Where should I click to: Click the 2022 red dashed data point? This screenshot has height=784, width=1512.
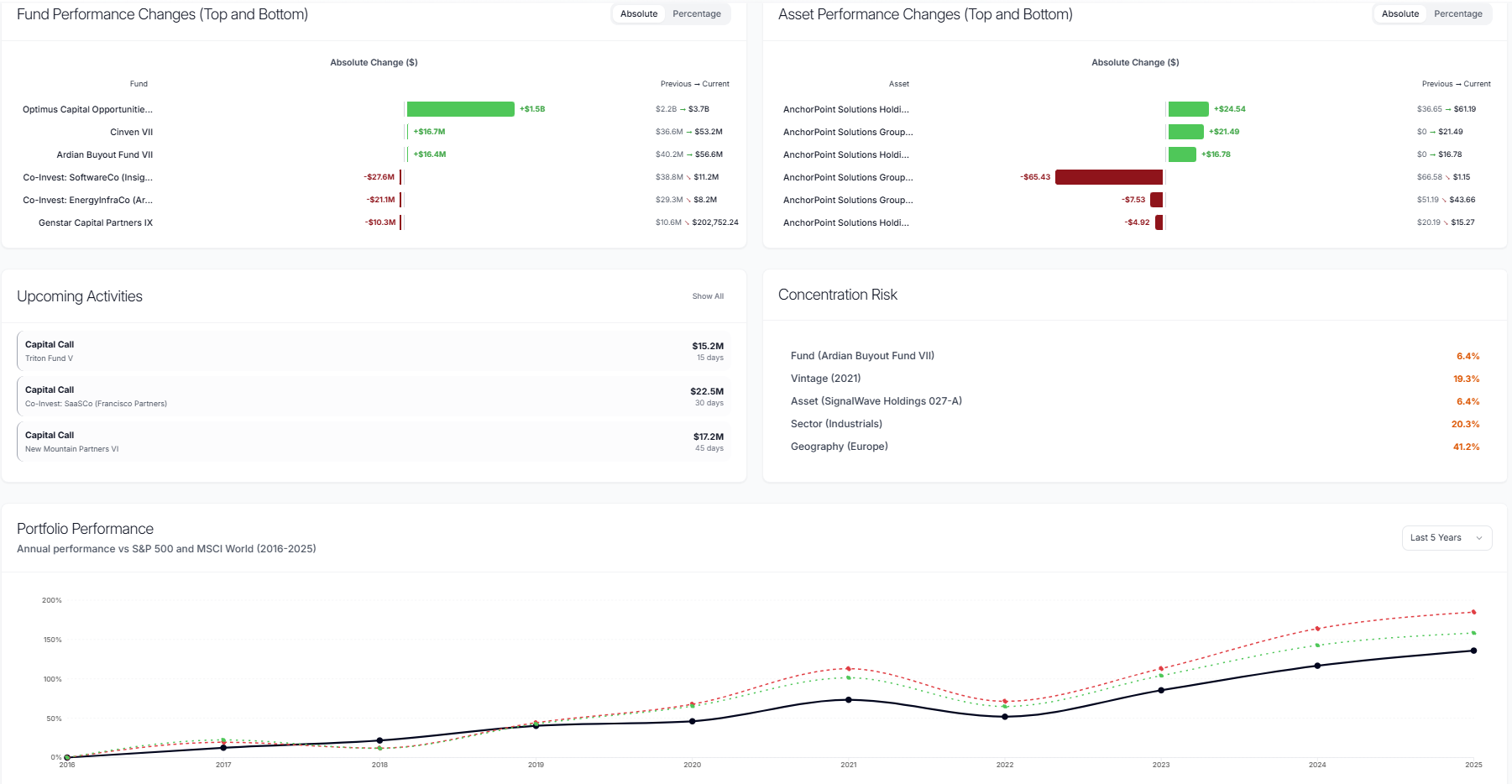(1005, 701)
